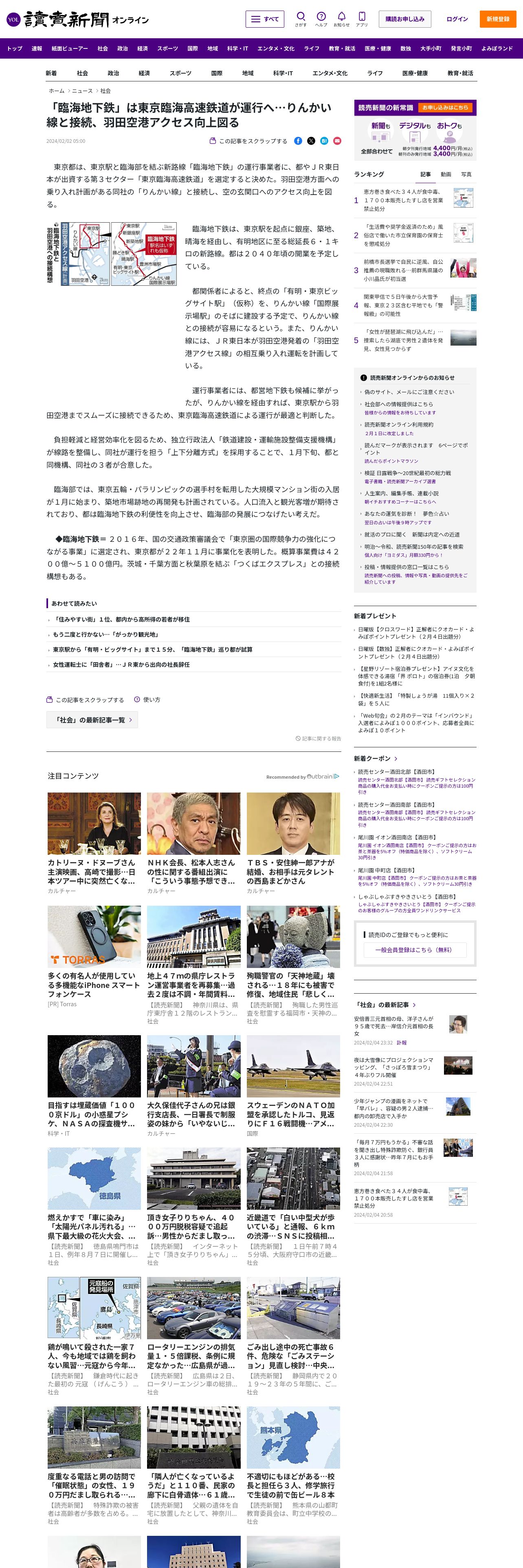Click the Outbrain recommendation logo
This screenshot has height=1568, width=523.
(323, 776)
